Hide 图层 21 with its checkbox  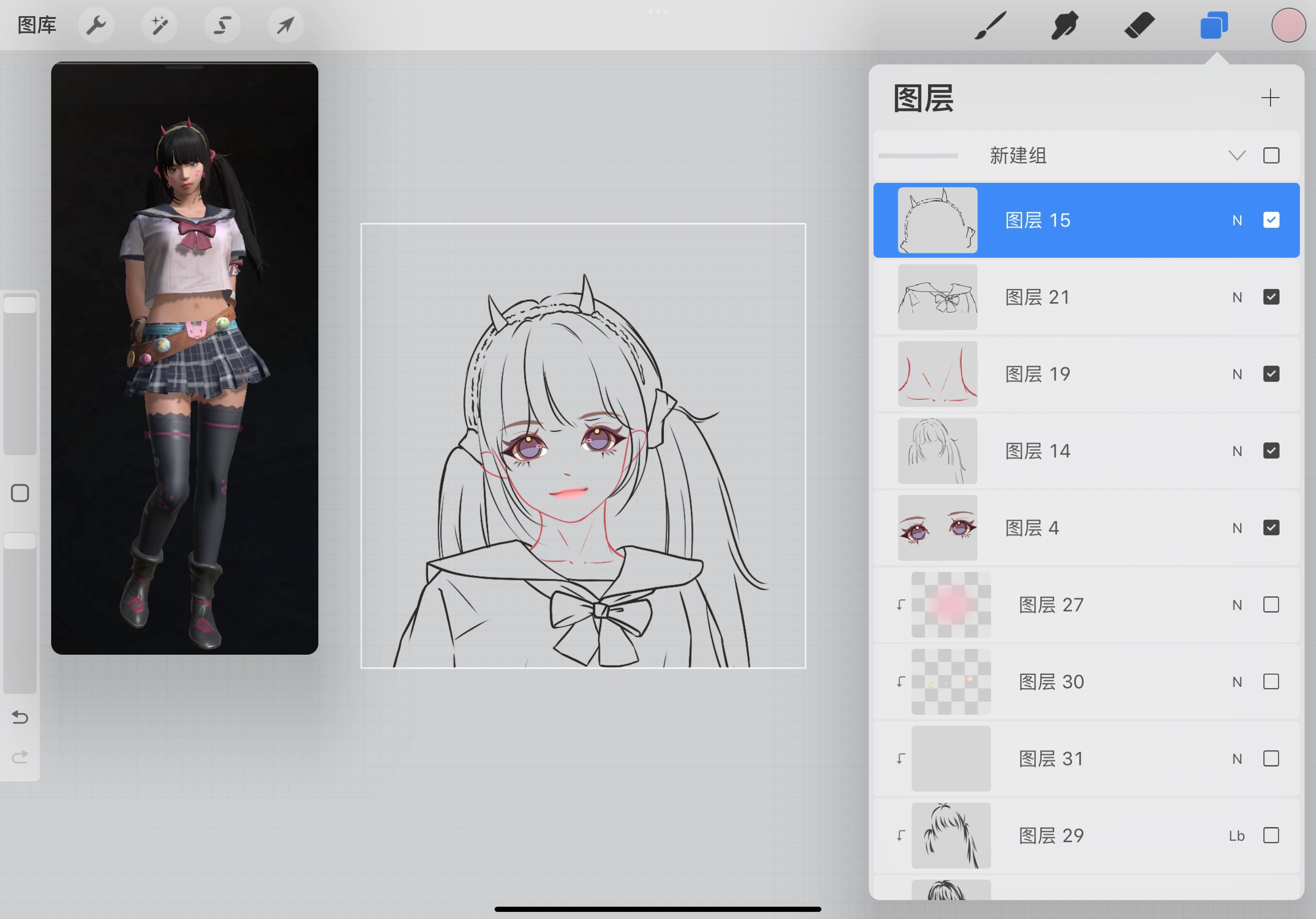point(1271,297)
